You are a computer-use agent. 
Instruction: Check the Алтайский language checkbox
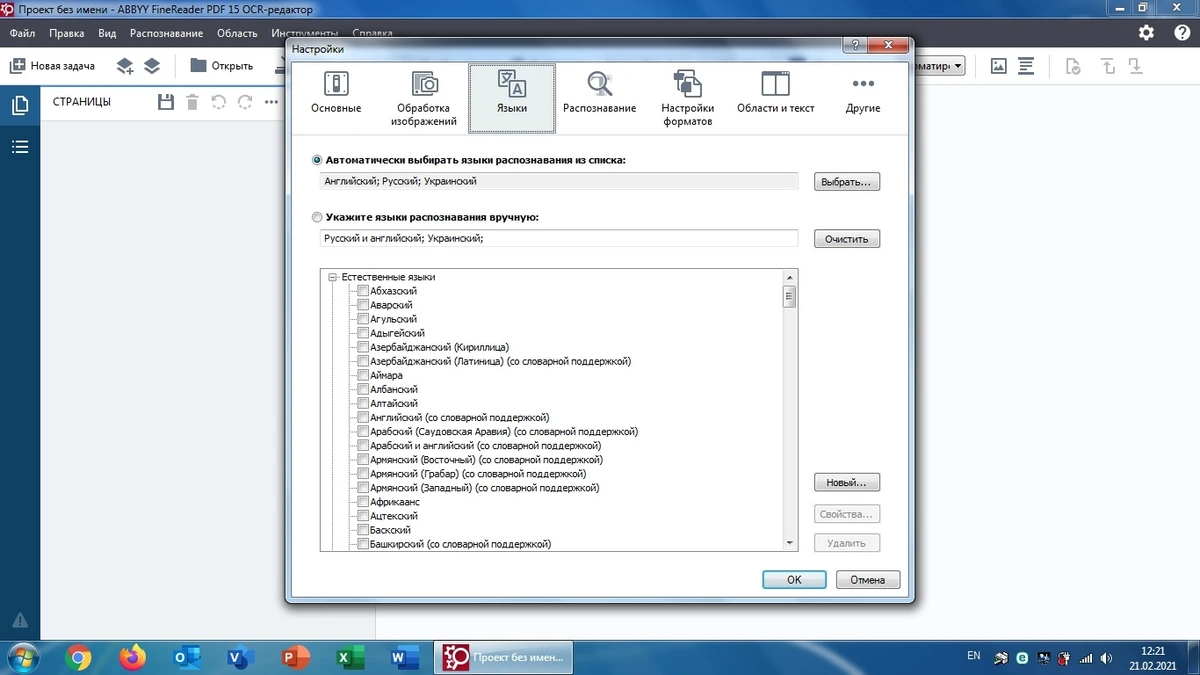click(x=363, y=403)
